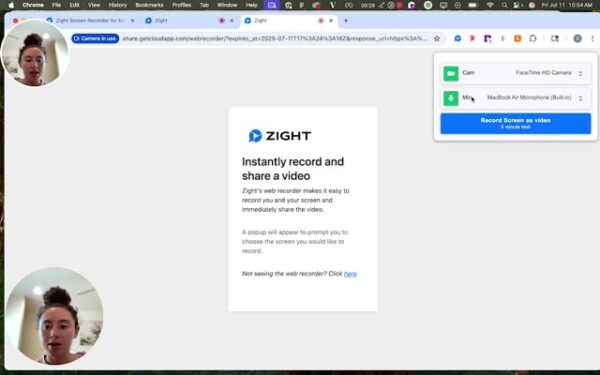Screen dimensions: 600x375
Task: Open Chrome three-dot menu
Action: tap(592, 38)
